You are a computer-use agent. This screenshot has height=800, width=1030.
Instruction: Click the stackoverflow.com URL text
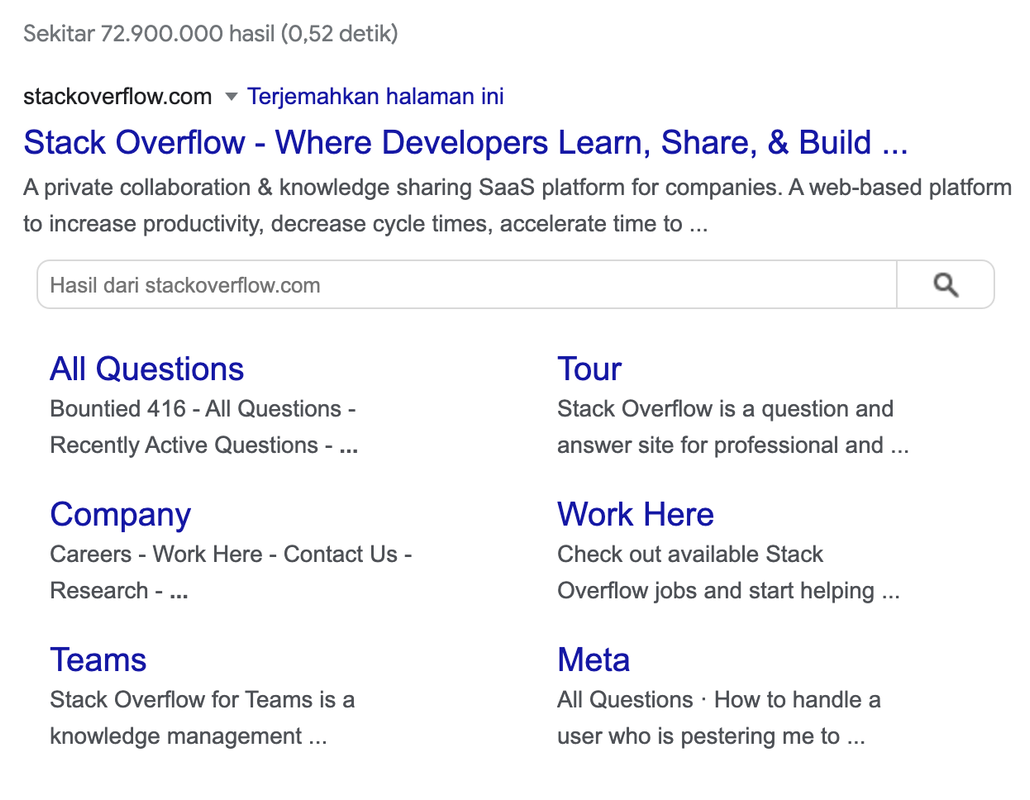[118, 97]
